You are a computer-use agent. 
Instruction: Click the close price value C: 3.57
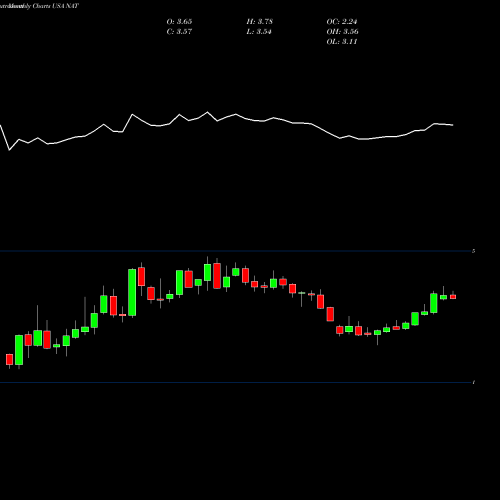179,32
